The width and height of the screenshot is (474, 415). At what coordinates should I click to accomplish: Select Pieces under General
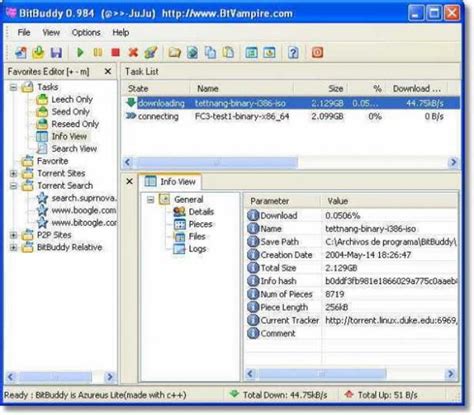200,224
